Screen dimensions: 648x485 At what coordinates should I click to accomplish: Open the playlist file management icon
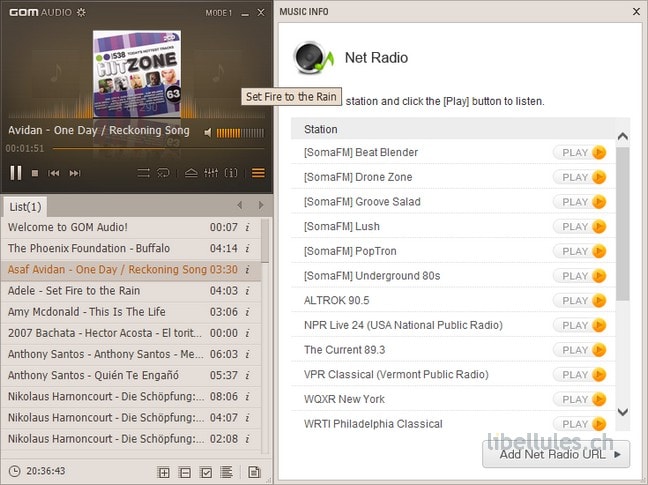[x=254, y=472]
